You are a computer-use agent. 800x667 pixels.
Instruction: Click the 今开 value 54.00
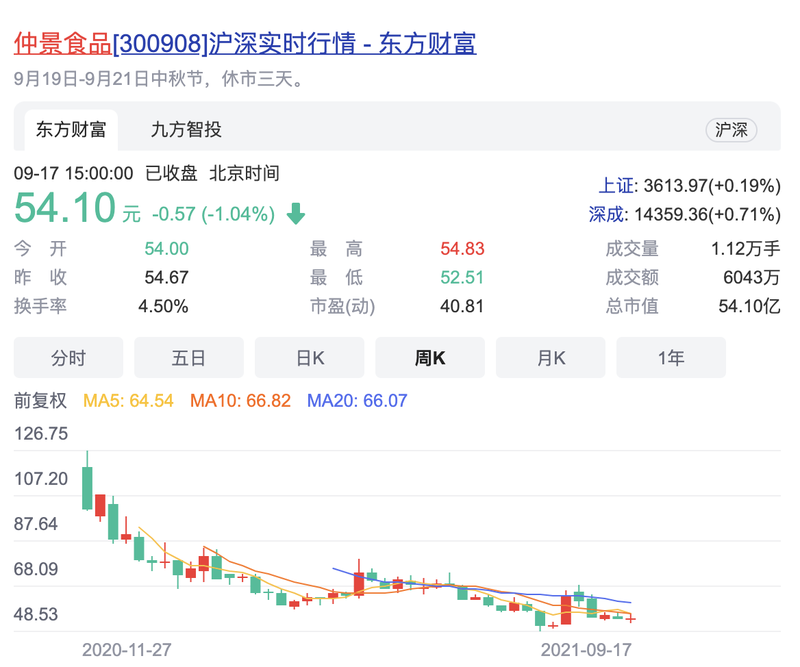166,249
